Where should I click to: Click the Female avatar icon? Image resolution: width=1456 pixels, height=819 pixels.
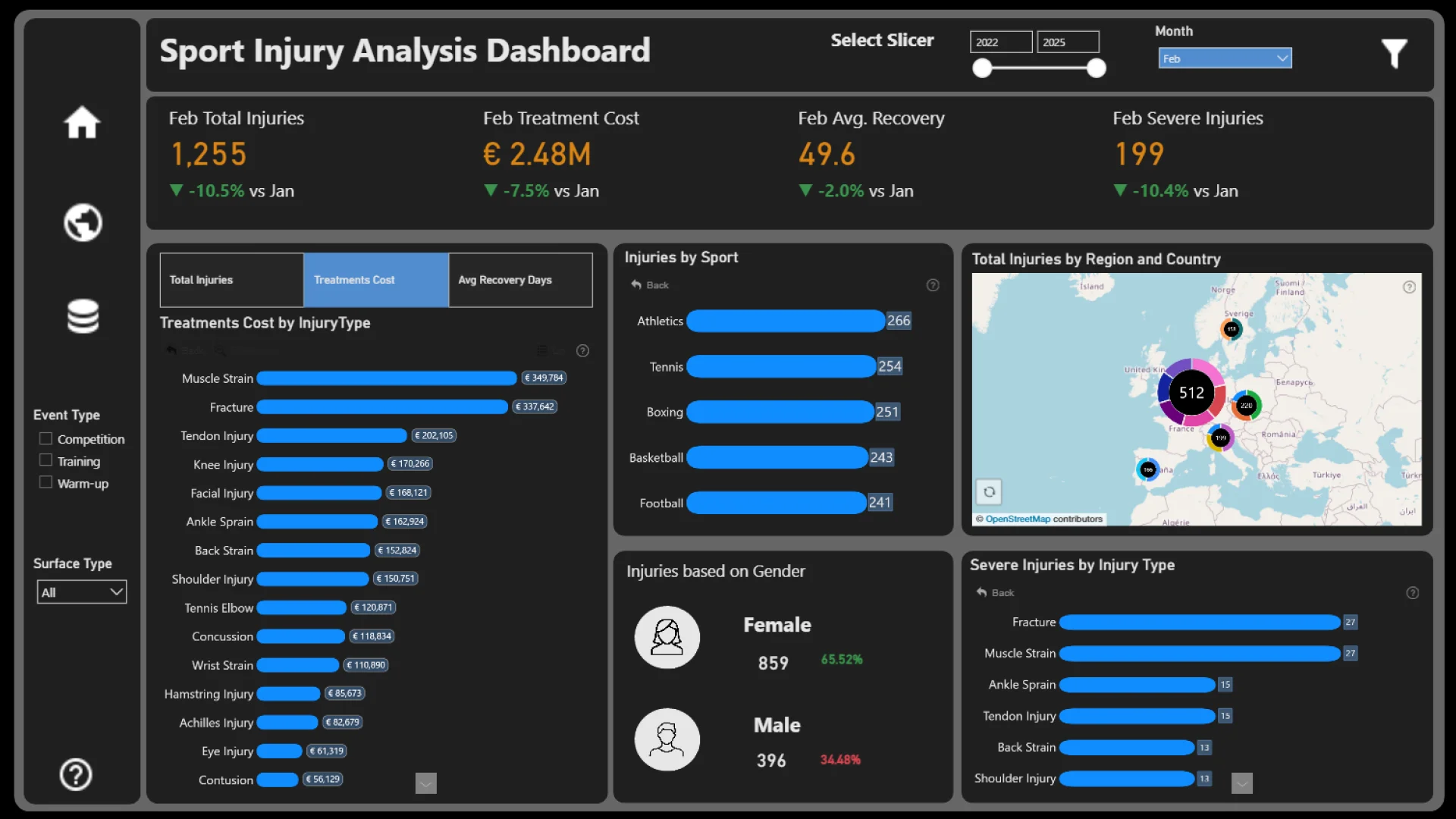click(x=667, y=637)
